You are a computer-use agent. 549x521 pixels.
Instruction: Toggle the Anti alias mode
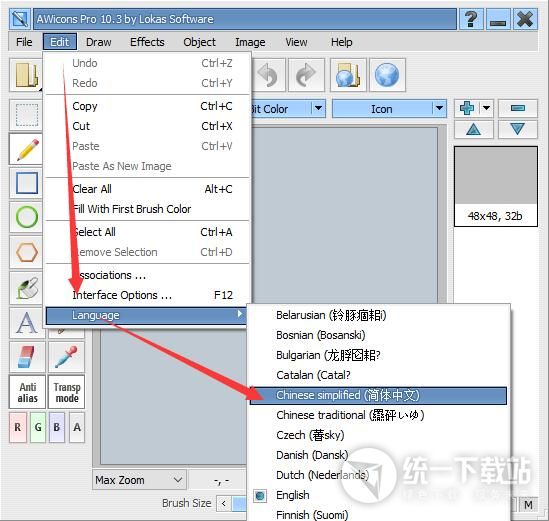[27, 392]
